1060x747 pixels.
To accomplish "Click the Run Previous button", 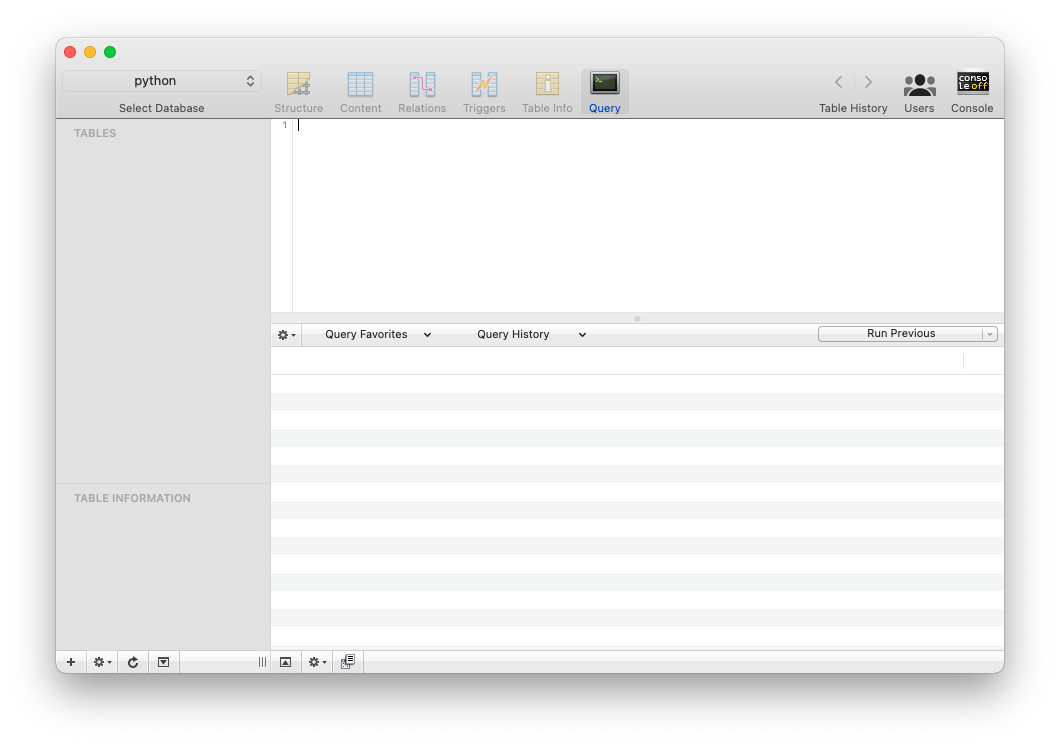I will coord(900,333).
